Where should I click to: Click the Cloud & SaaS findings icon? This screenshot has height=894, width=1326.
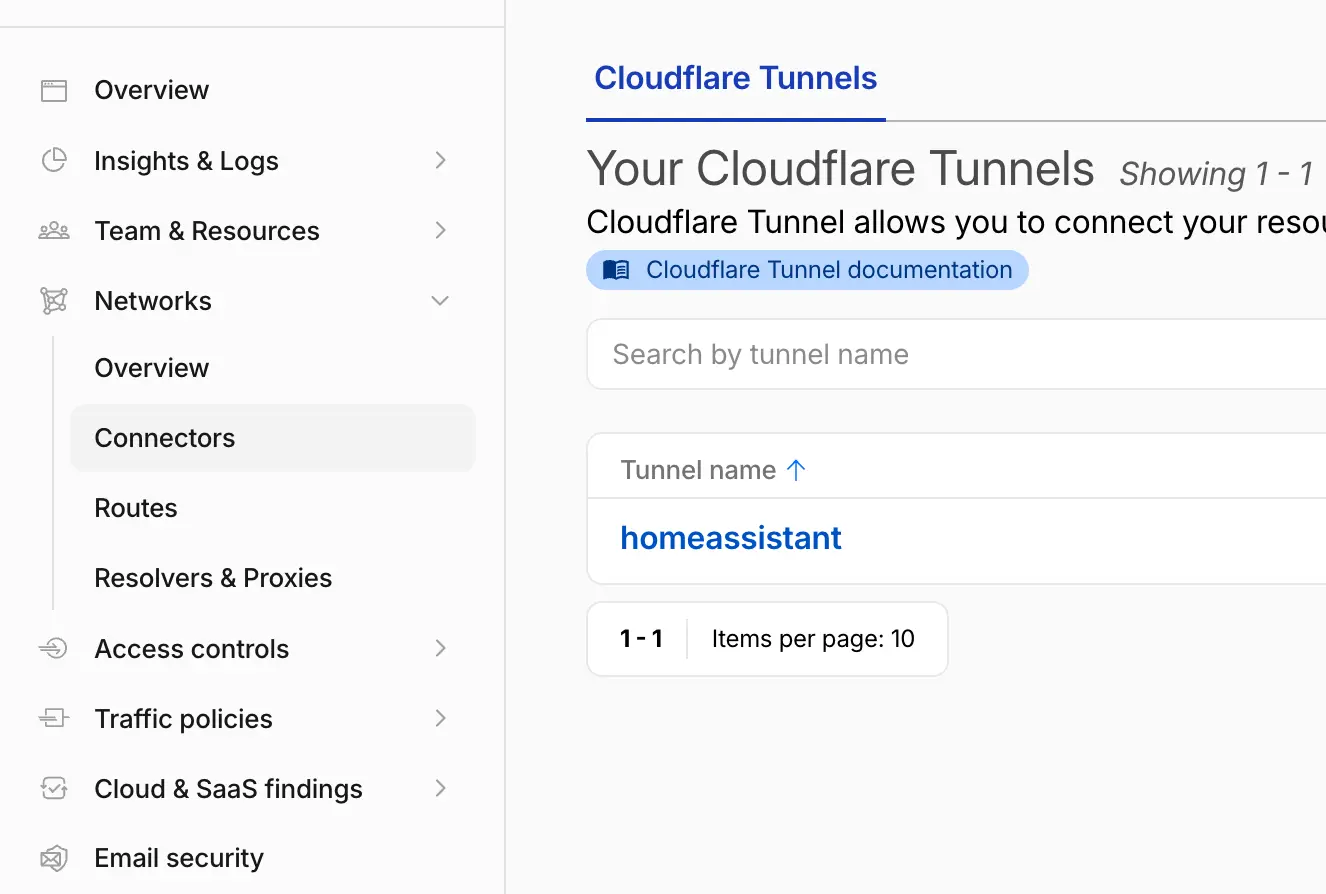[x=53, y=789]
